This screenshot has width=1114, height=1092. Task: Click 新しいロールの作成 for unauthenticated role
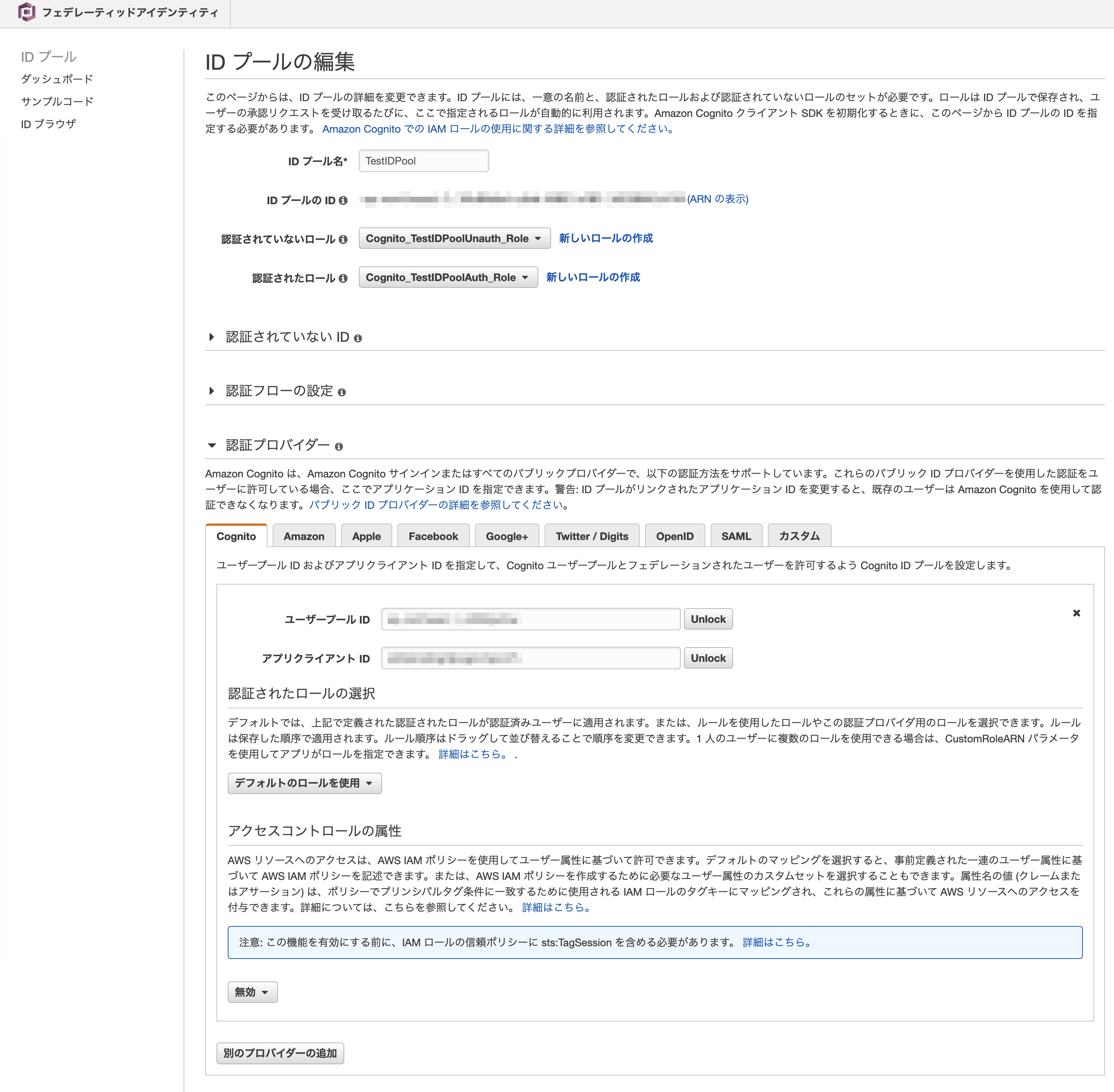[606, 238]
